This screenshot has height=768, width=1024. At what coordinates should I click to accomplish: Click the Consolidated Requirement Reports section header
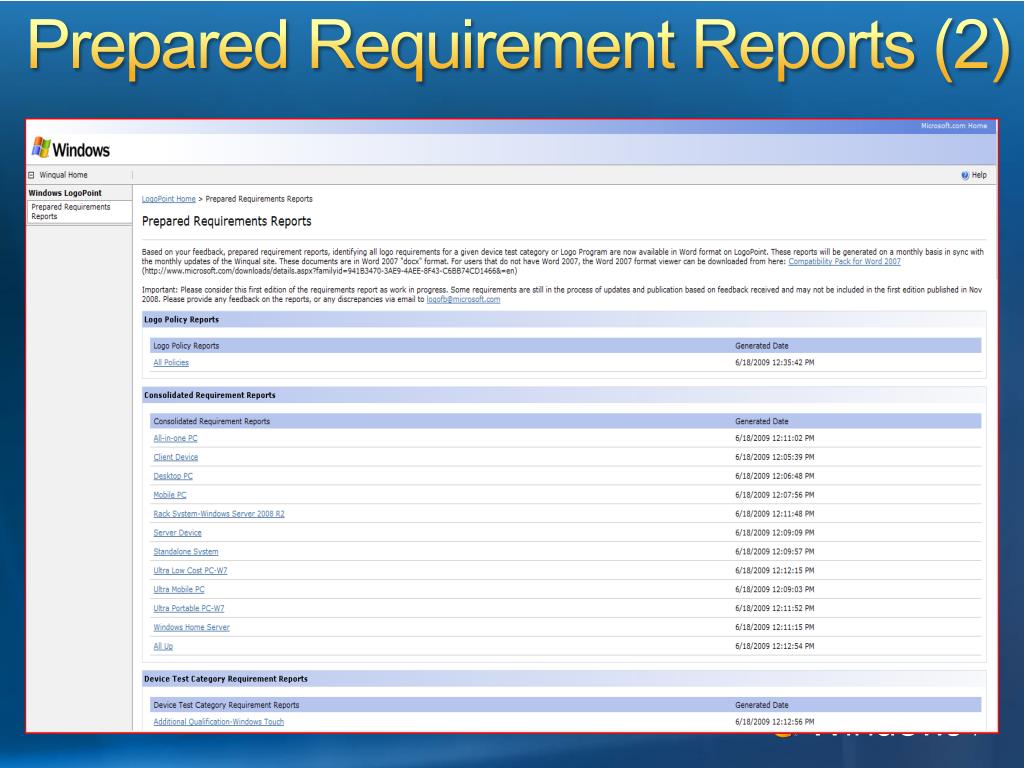point(564,396)
